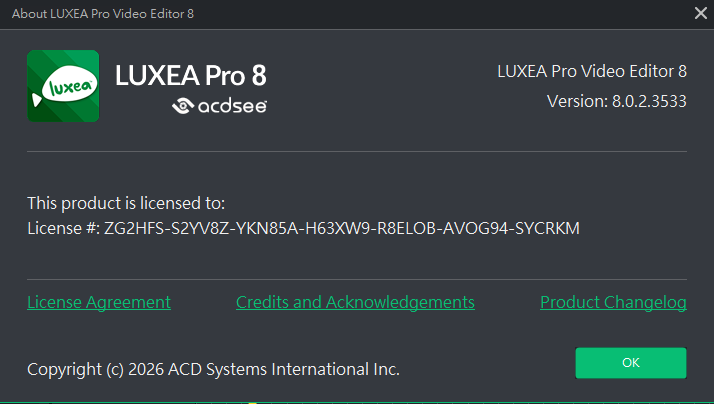Click the green Luxea app logo
Image resolution: width=714 pixels, height=404 pixels.
62,87
